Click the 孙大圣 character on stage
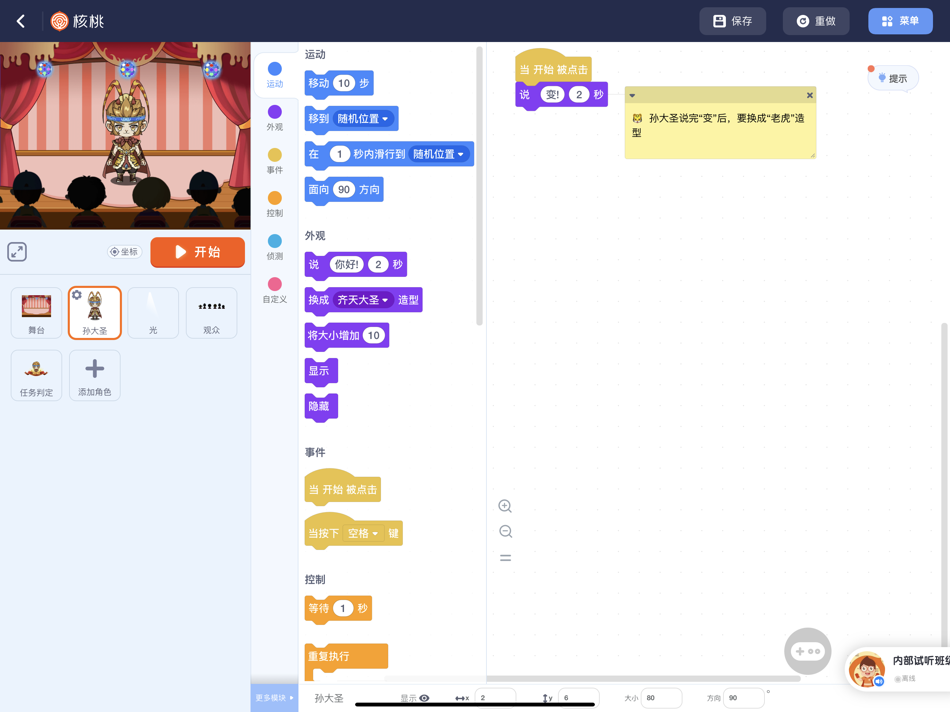Screen dimensions: 950x712 click(126, 132)
